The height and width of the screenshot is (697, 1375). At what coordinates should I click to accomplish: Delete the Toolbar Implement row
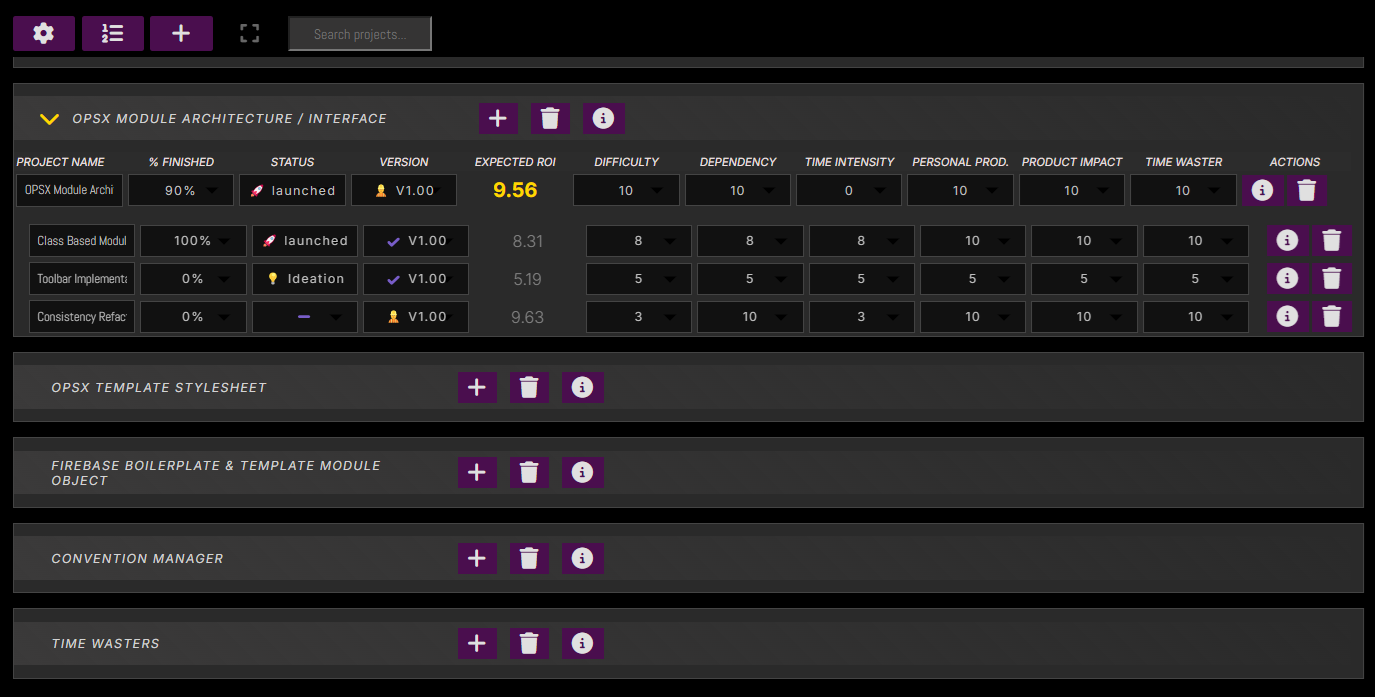pyautogui.click(x=1331, y=278)
